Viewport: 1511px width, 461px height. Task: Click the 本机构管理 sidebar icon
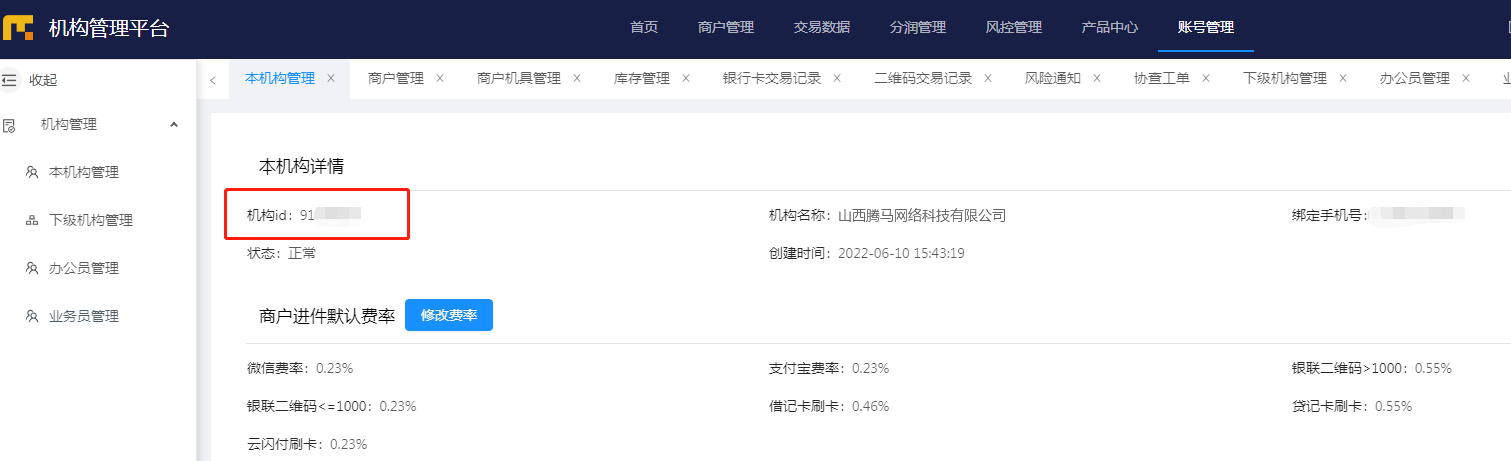[32, 173]
